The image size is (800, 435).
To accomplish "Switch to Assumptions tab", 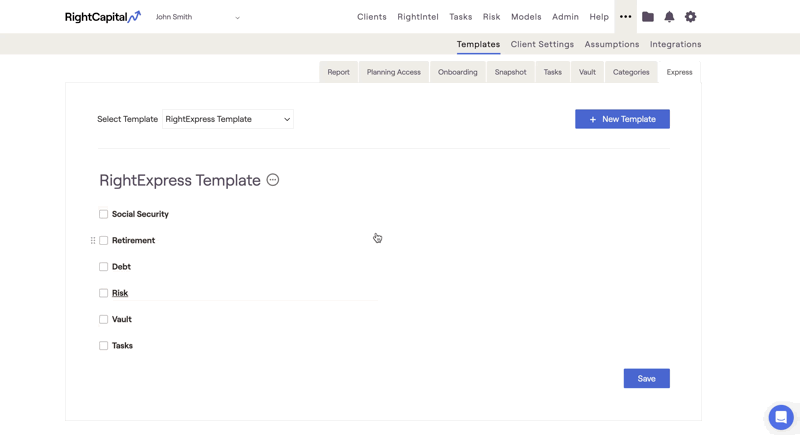I will pos(612,44).
